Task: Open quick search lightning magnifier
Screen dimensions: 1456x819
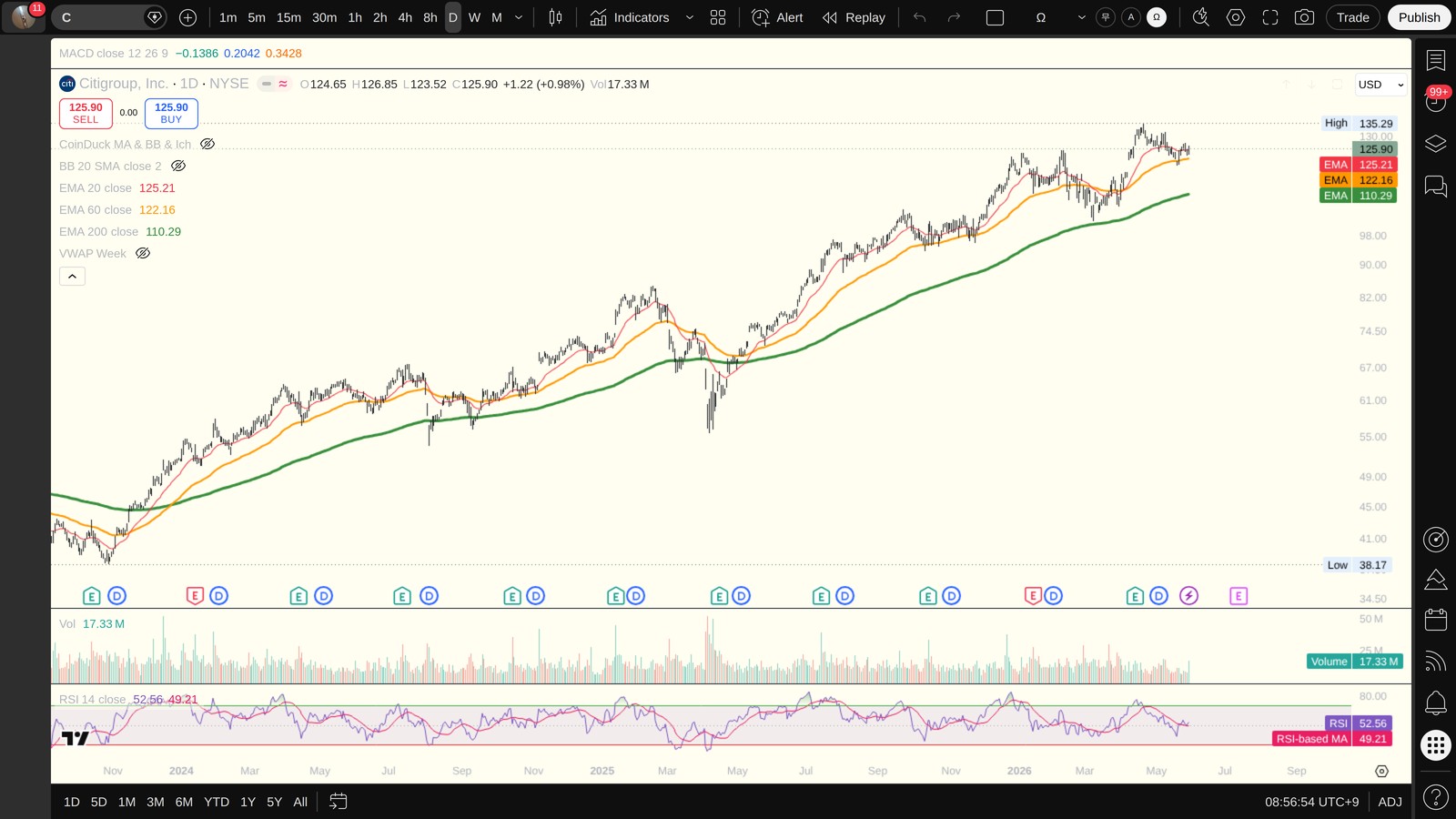Action: pos(1201,17)
